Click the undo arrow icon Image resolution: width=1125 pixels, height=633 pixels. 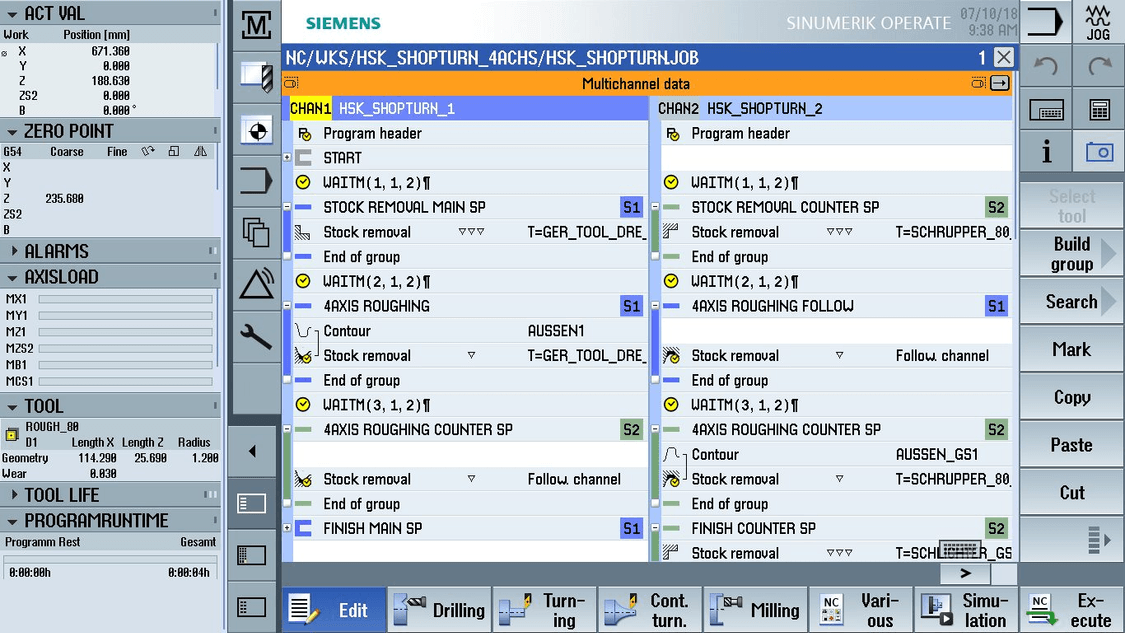point(1045,67)
